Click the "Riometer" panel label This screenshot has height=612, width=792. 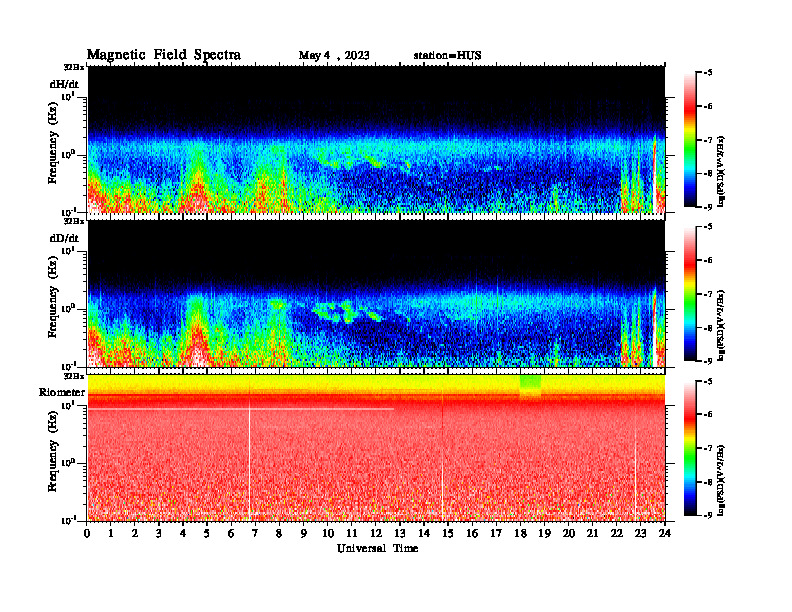tap(62, 392)
